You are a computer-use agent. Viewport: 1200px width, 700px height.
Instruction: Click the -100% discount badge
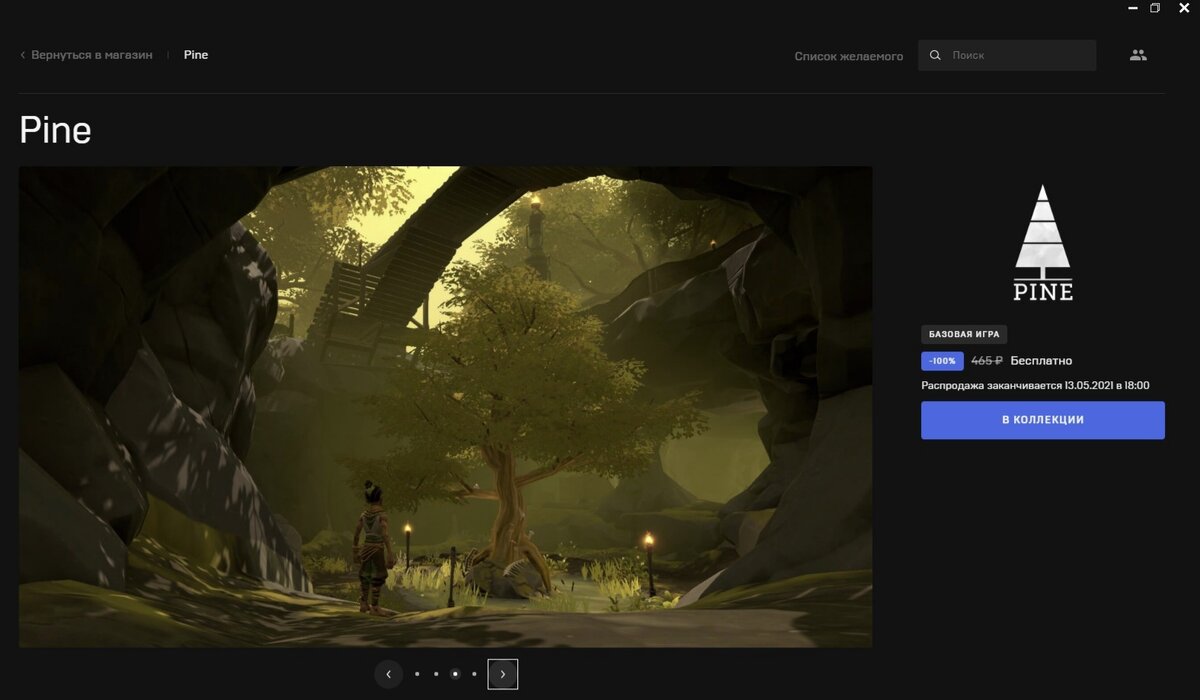[x=942, y=361]
